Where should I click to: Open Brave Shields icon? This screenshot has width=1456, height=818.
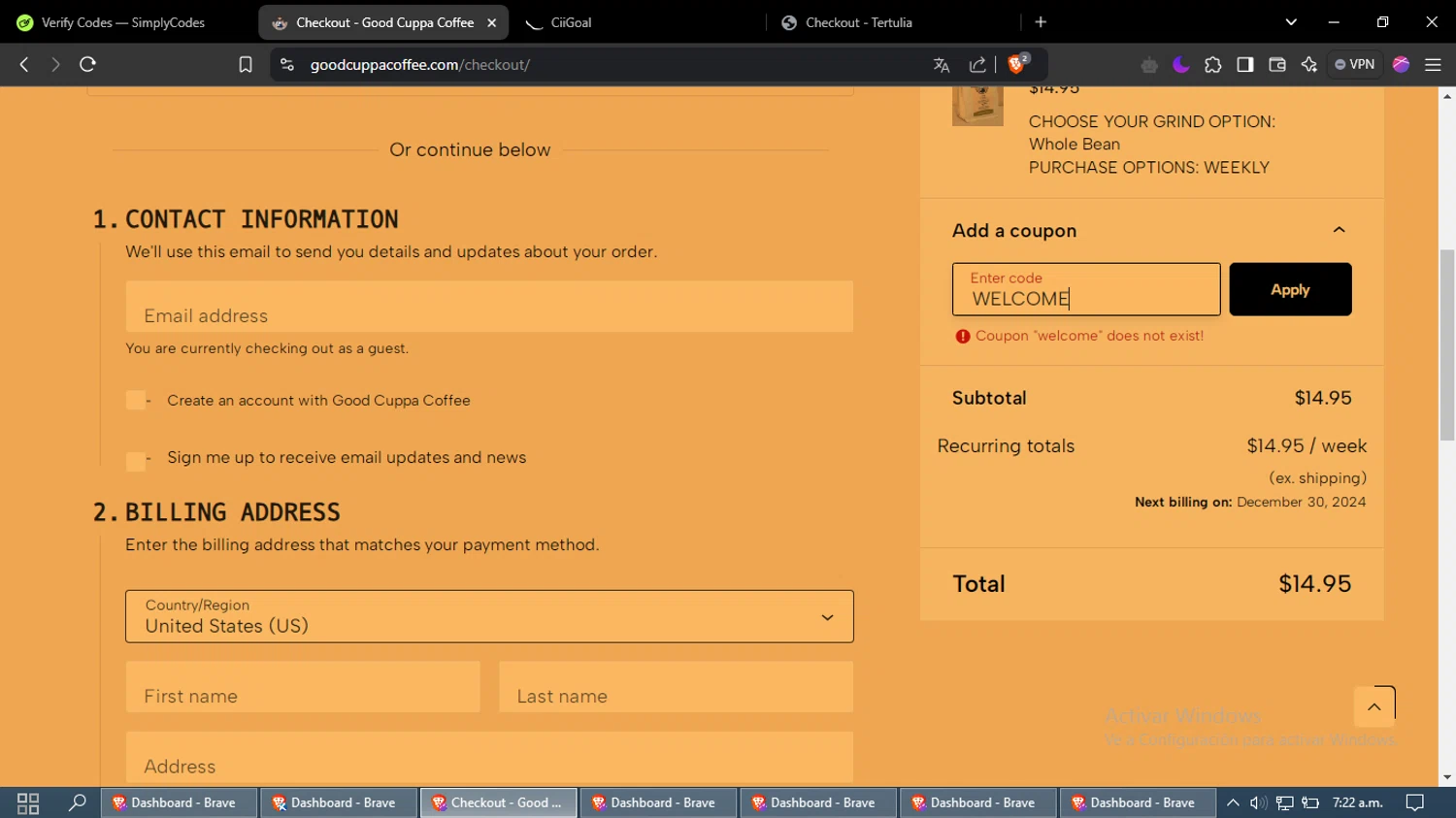coord(1017,64)
